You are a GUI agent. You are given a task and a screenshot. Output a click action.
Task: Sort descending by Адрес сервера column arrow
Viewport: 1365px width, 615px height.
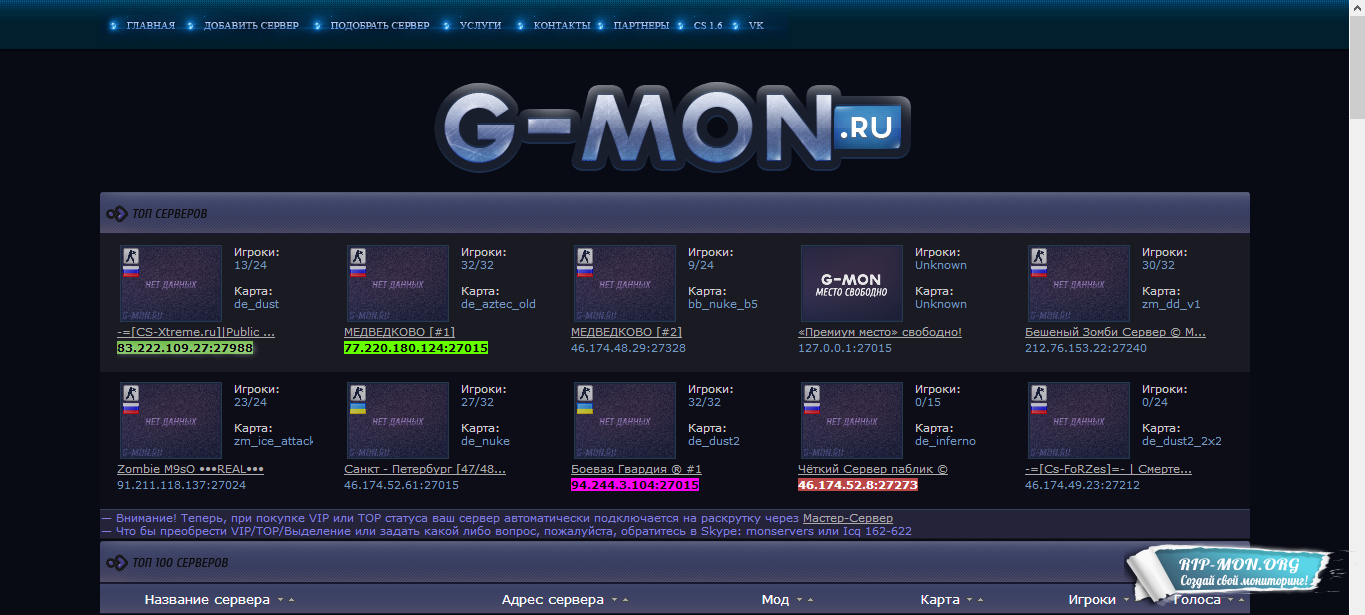[613, 601]
